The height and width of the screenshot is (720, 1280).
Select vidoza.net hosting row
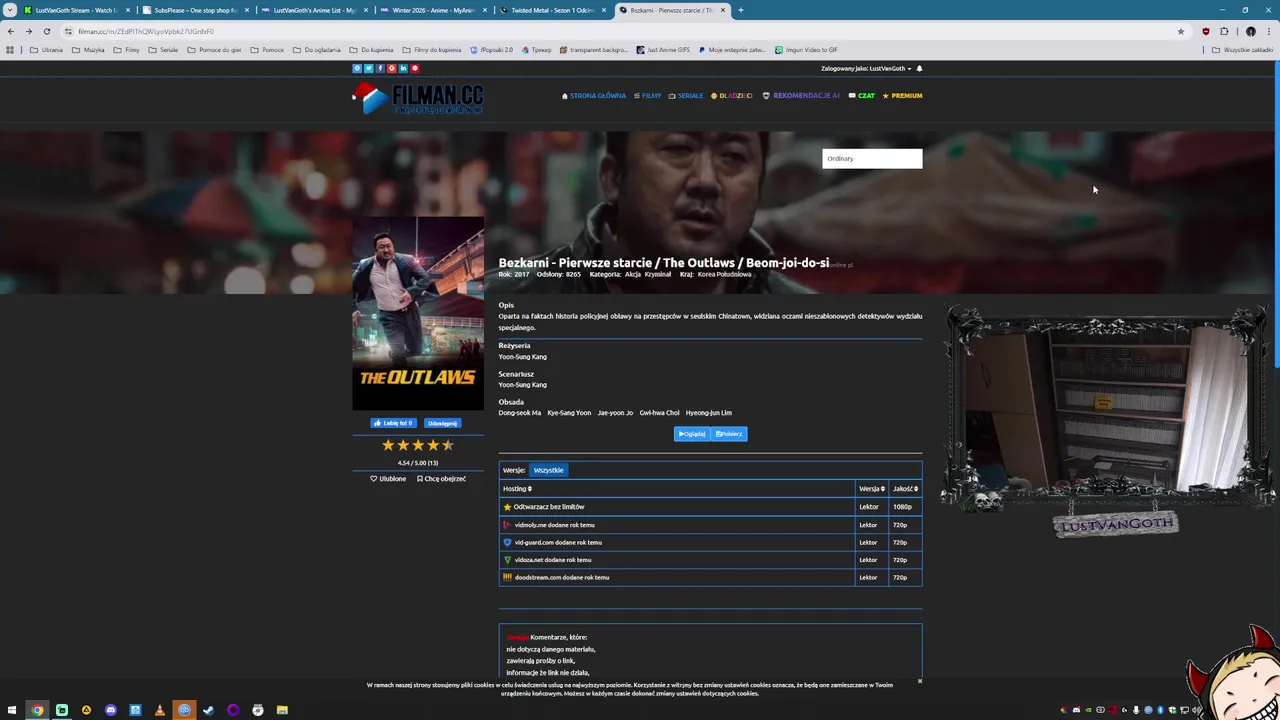(710, 560)
